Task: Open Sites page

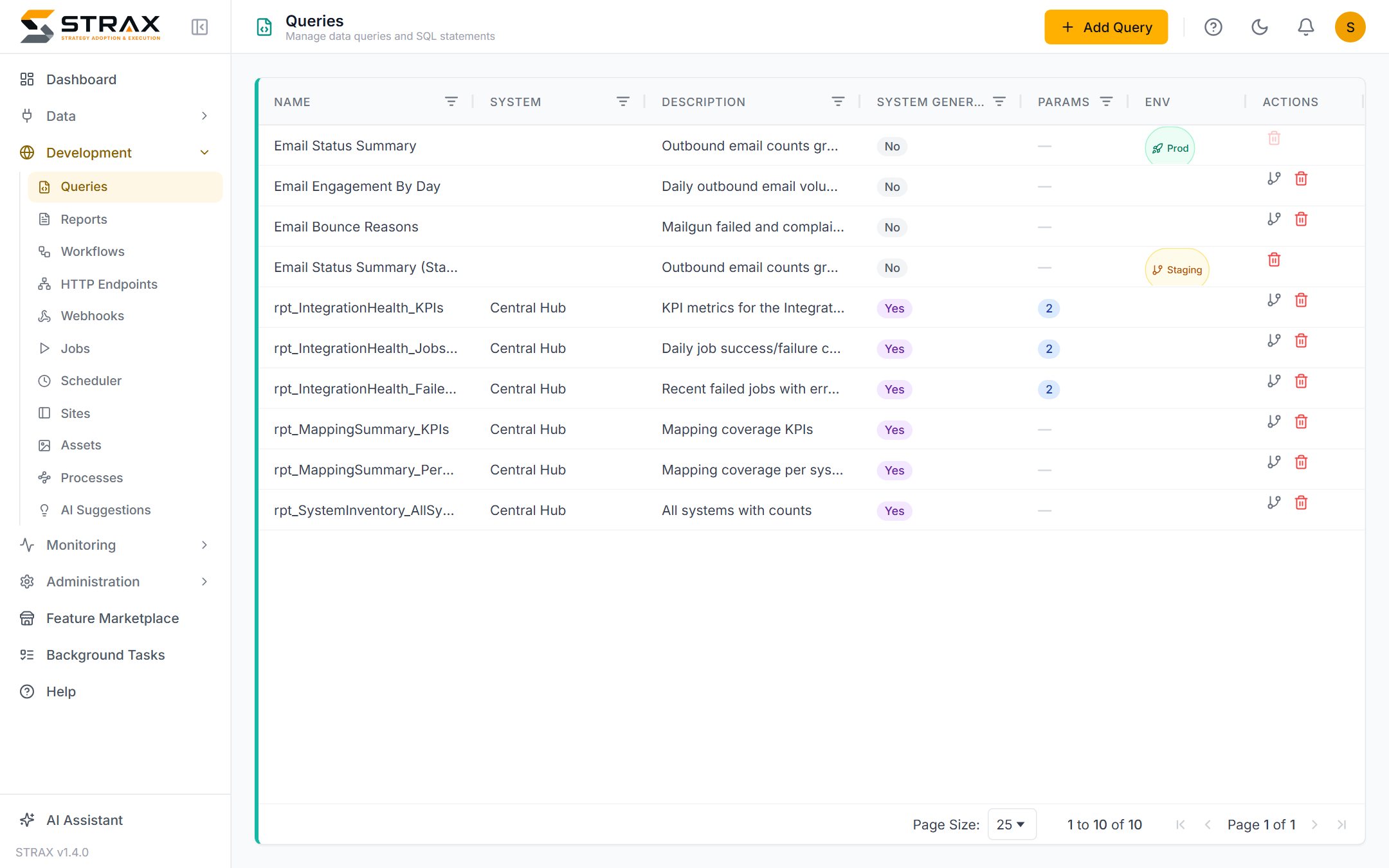Action: pyautogui.click(x=125, y=413)
